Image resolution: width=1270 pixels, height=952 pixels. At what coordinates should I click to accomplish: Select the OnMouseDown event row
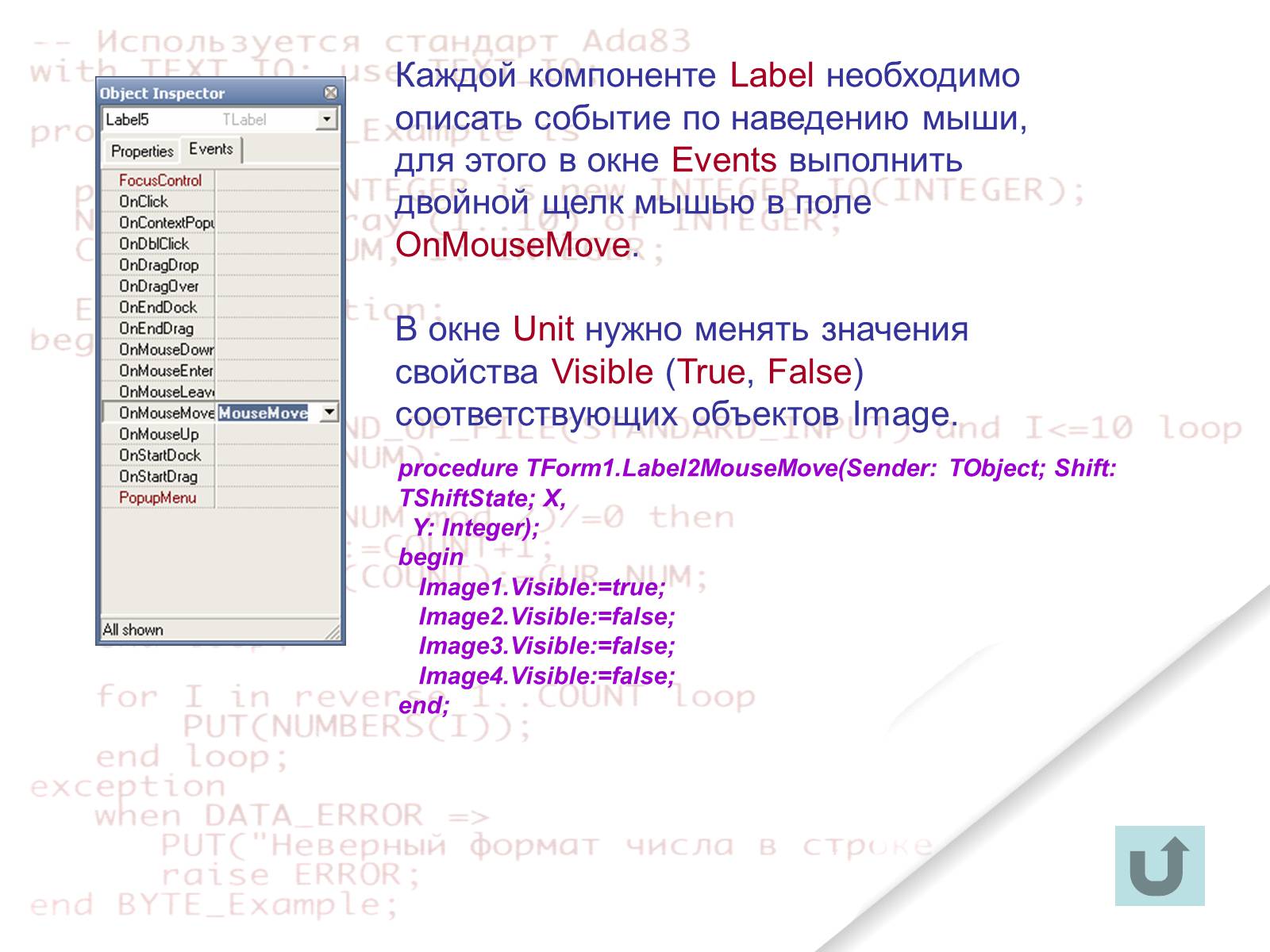pos(220,349)
